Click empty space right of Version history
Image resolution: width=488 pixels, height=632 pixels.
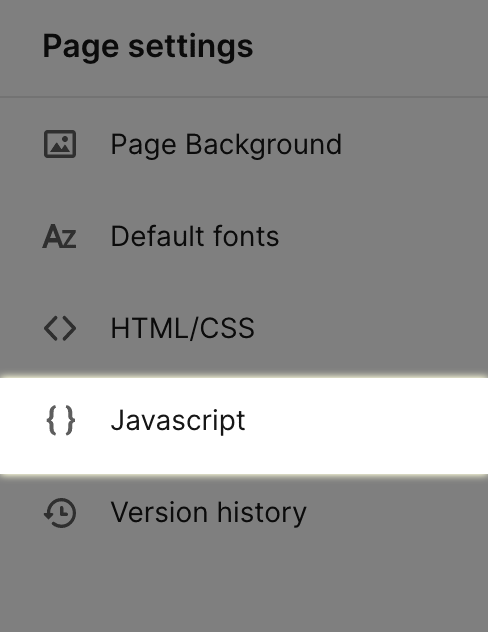click(x=395, y=513)
